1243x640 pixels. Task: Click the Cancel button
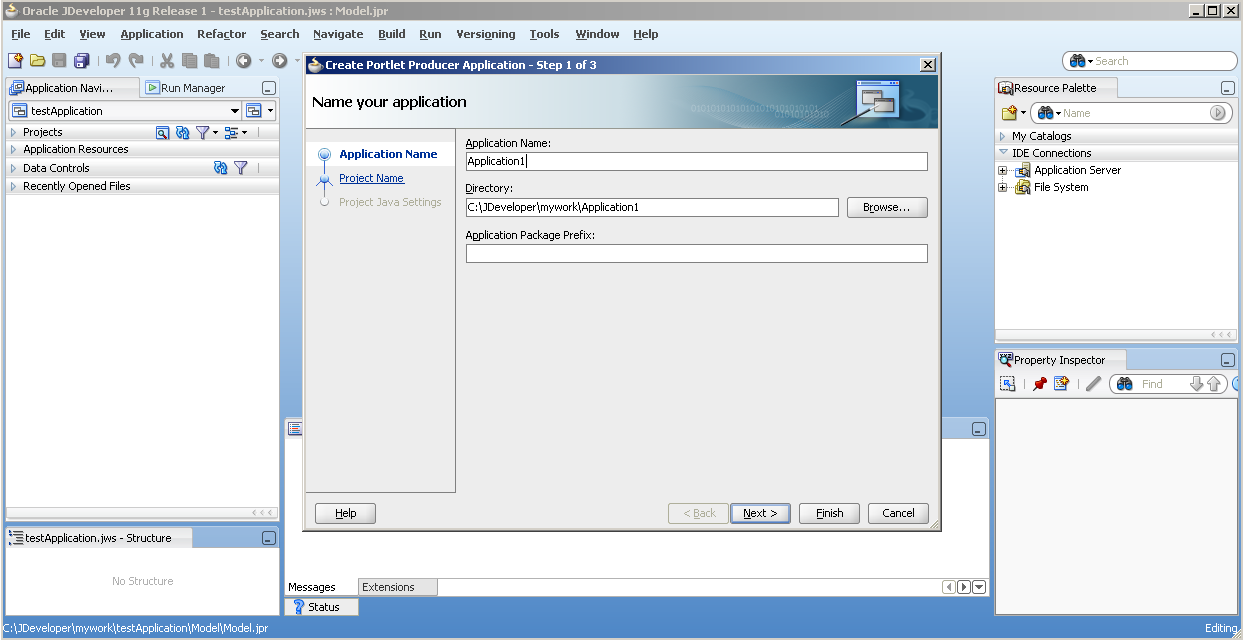[x=898, y=513]
